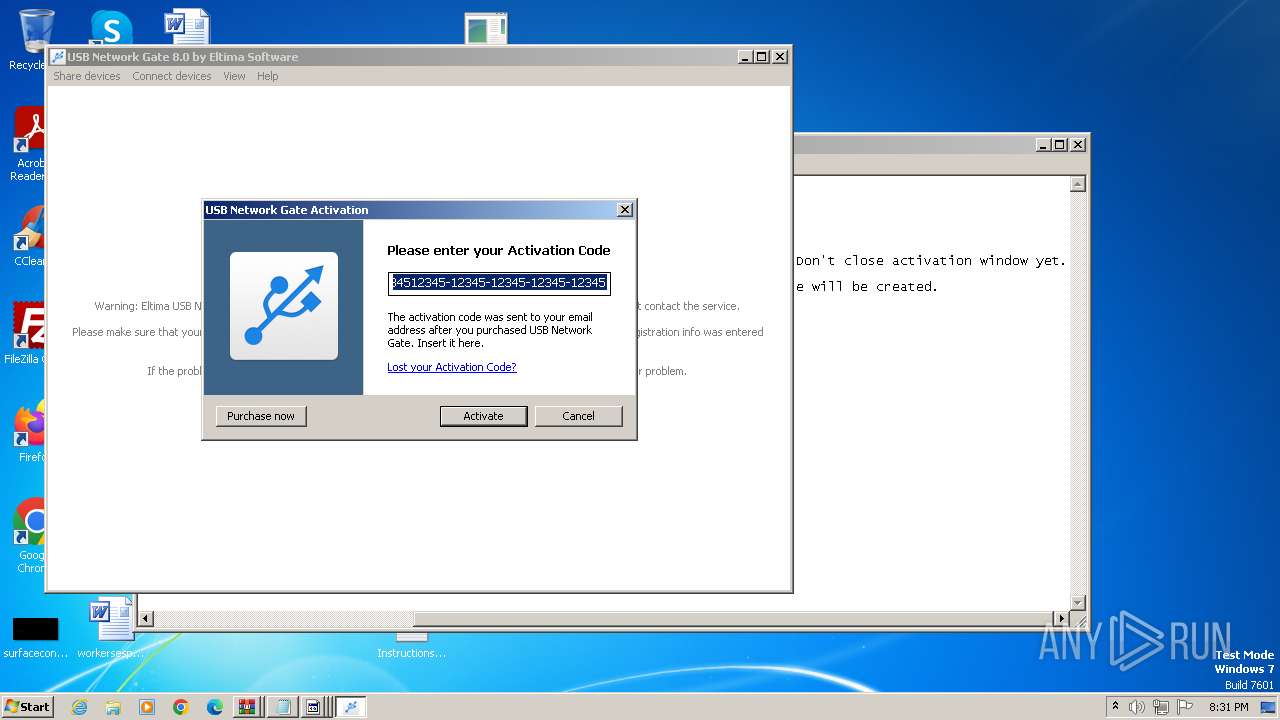Open the Help menu
Image resolution: width=1280 pixels, height=720 pixels.
pos(267,76)
